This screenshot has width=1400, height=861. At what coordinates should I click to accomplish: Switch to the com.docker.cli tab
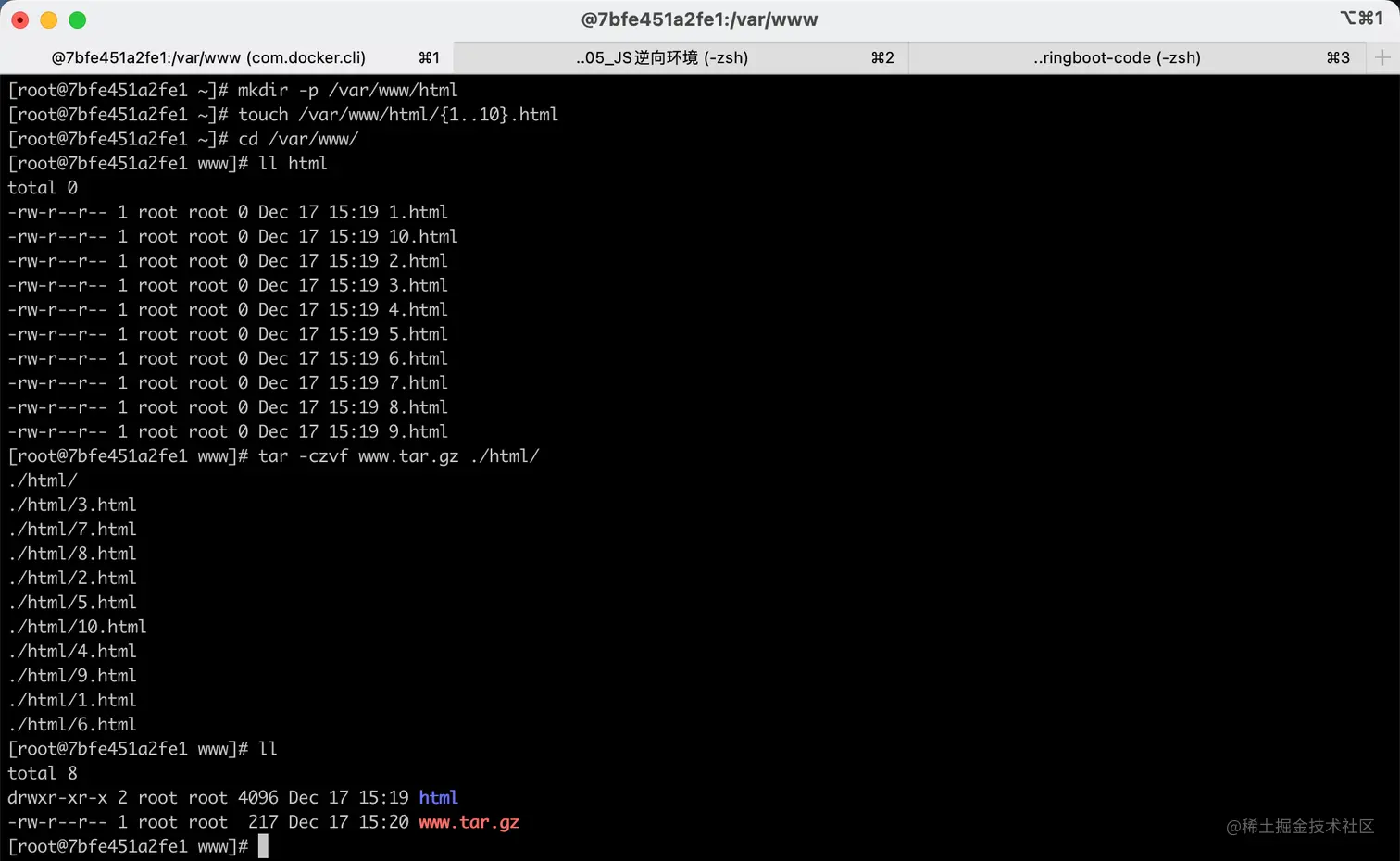pyautogui.click(x=227, y=57)
